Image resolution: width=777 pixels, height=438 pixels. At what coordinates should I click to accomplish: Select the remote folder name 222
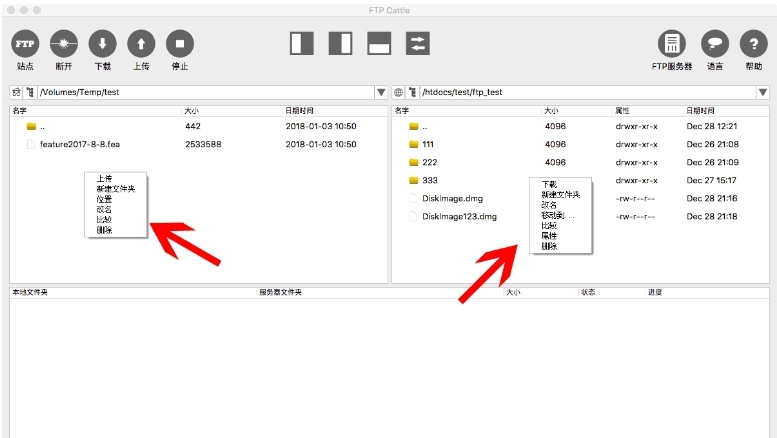pos(430,162)
